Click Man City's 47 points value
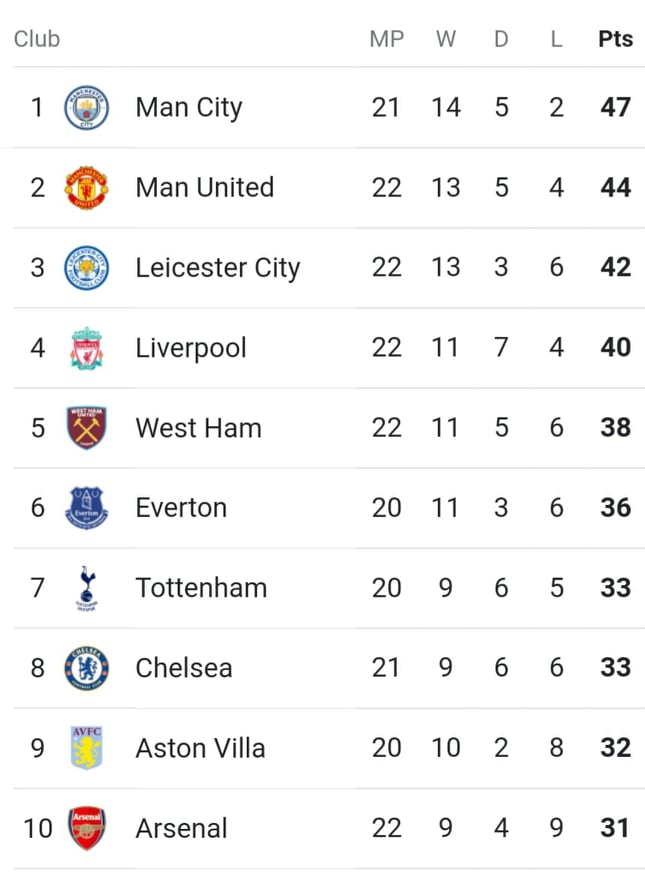This screenshot has height=876, width=645. pyautogui.click(x=615, y=107)
